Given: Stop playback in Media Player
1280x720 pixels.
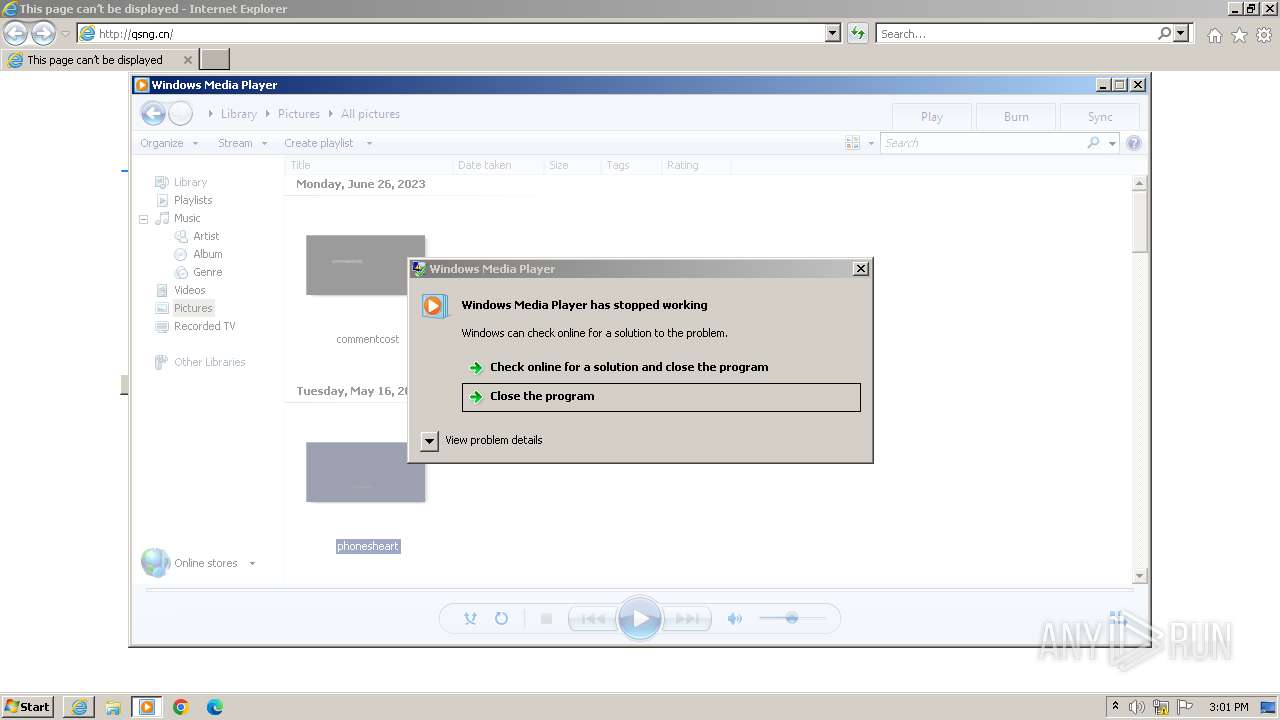Looking at the screenshot, I should point(546,619).
